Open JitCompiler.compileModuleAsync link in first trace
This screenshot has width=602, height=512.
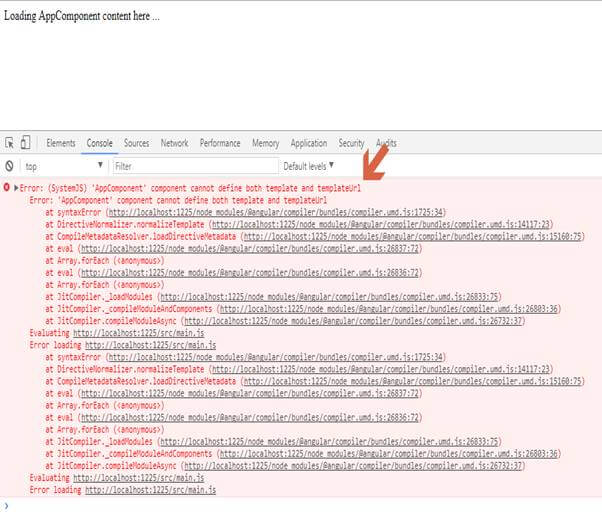click(354, 321)
